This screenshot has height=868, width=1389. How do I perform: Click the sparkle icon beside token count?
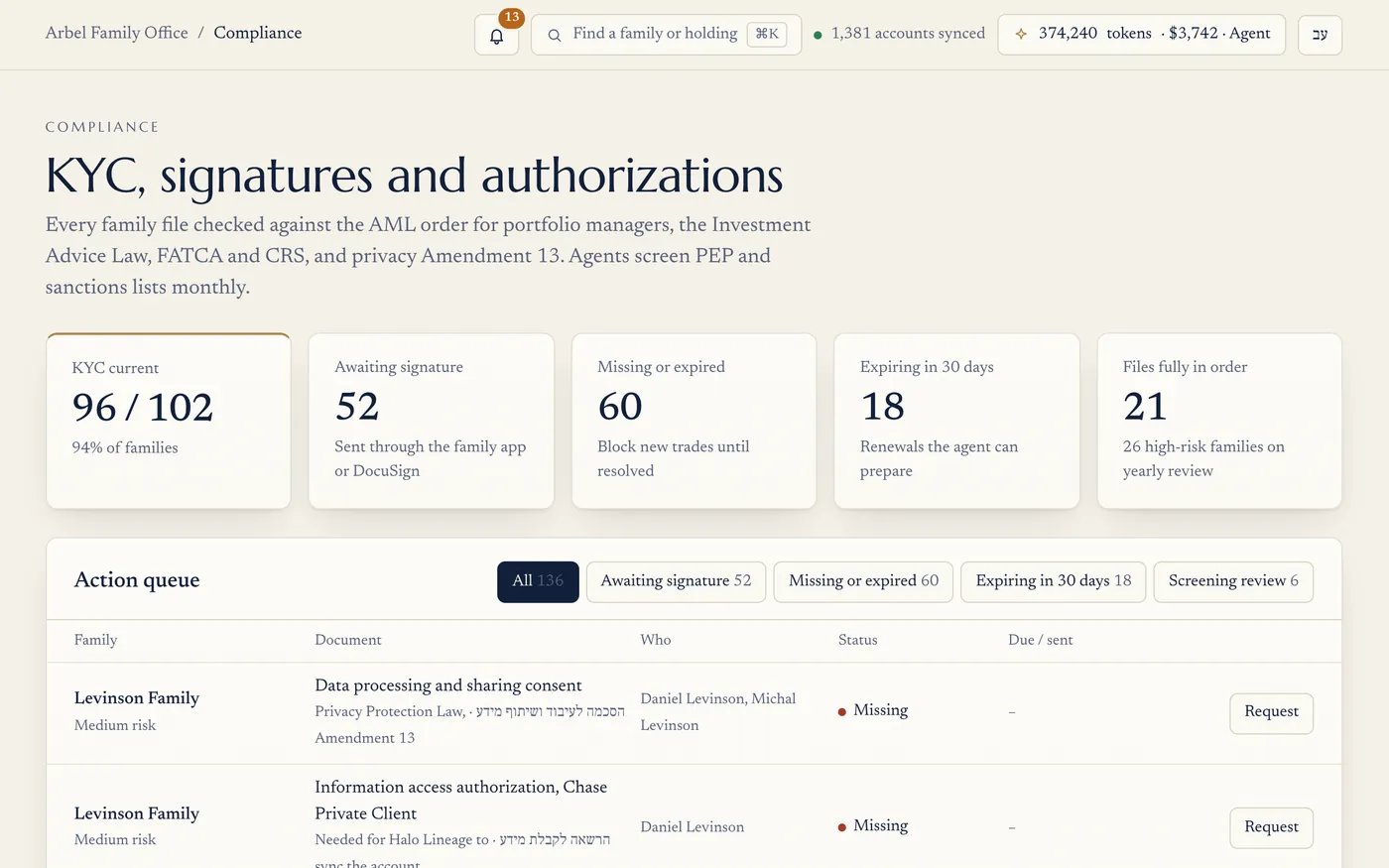pyautogui.click(x=1021, y=34)
